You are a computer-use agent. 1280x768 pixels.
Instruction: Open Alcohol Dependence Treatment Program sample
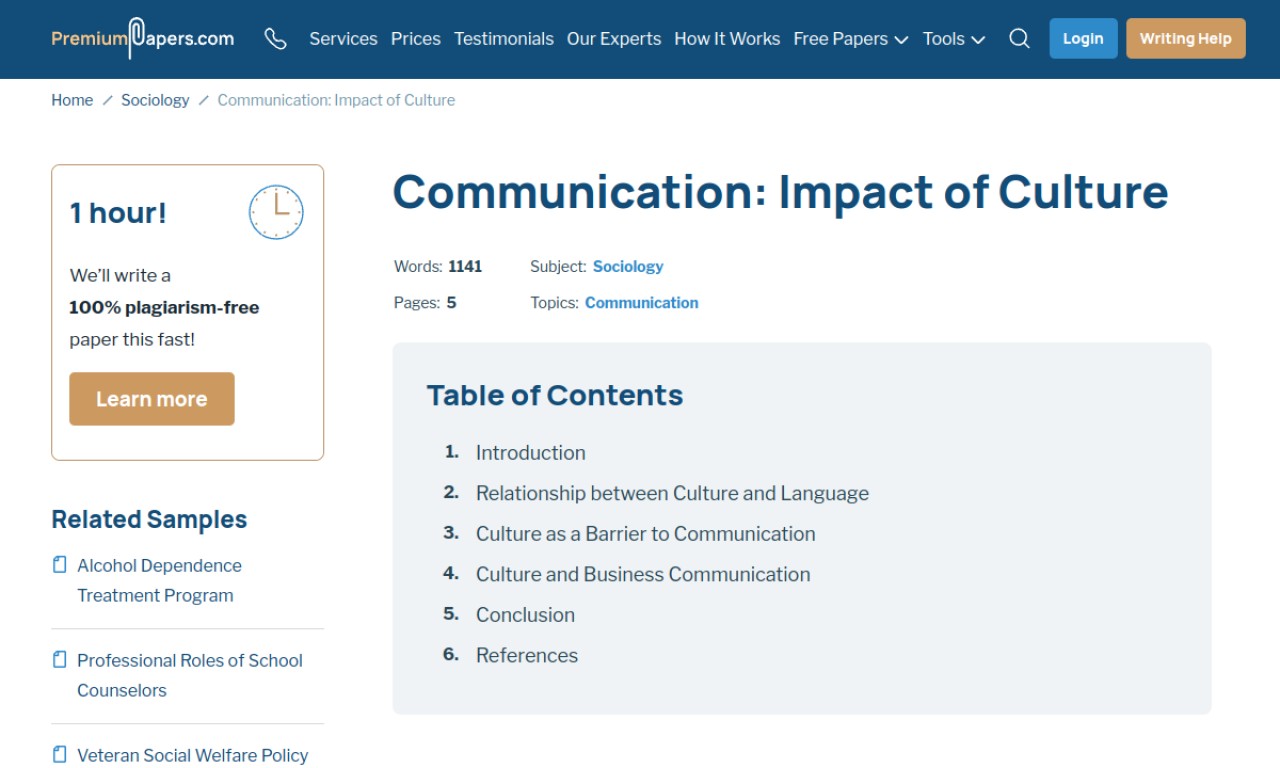pos(160,580)
